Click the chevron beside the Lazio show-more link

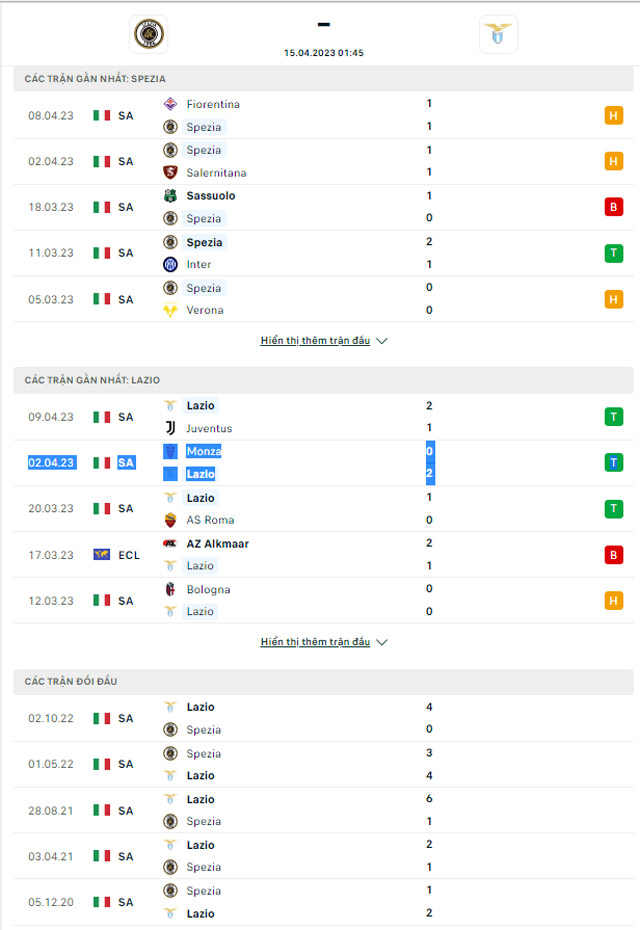[382, 642]
